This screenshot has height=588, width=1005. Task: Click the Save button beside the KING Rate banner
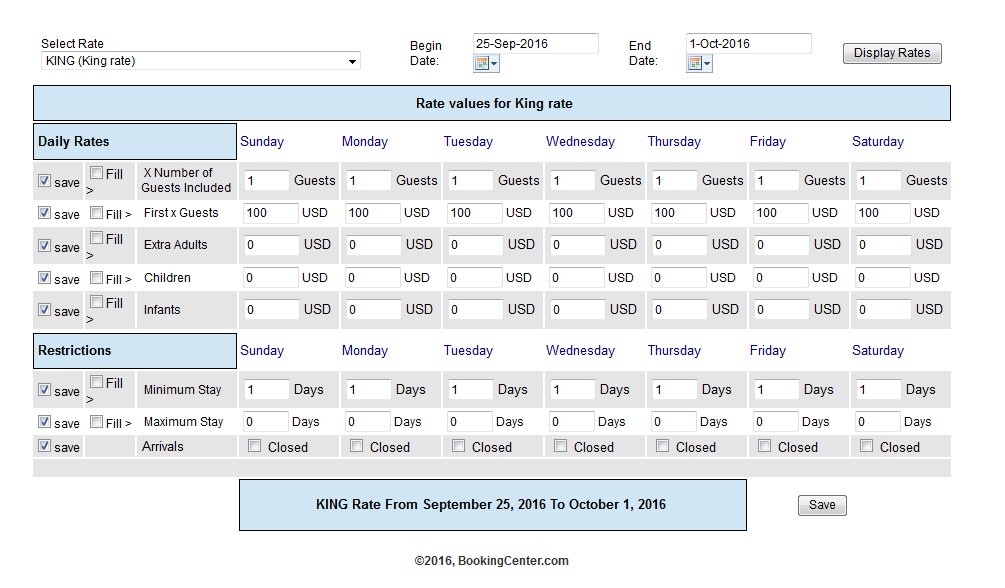(x=822, y=505)
